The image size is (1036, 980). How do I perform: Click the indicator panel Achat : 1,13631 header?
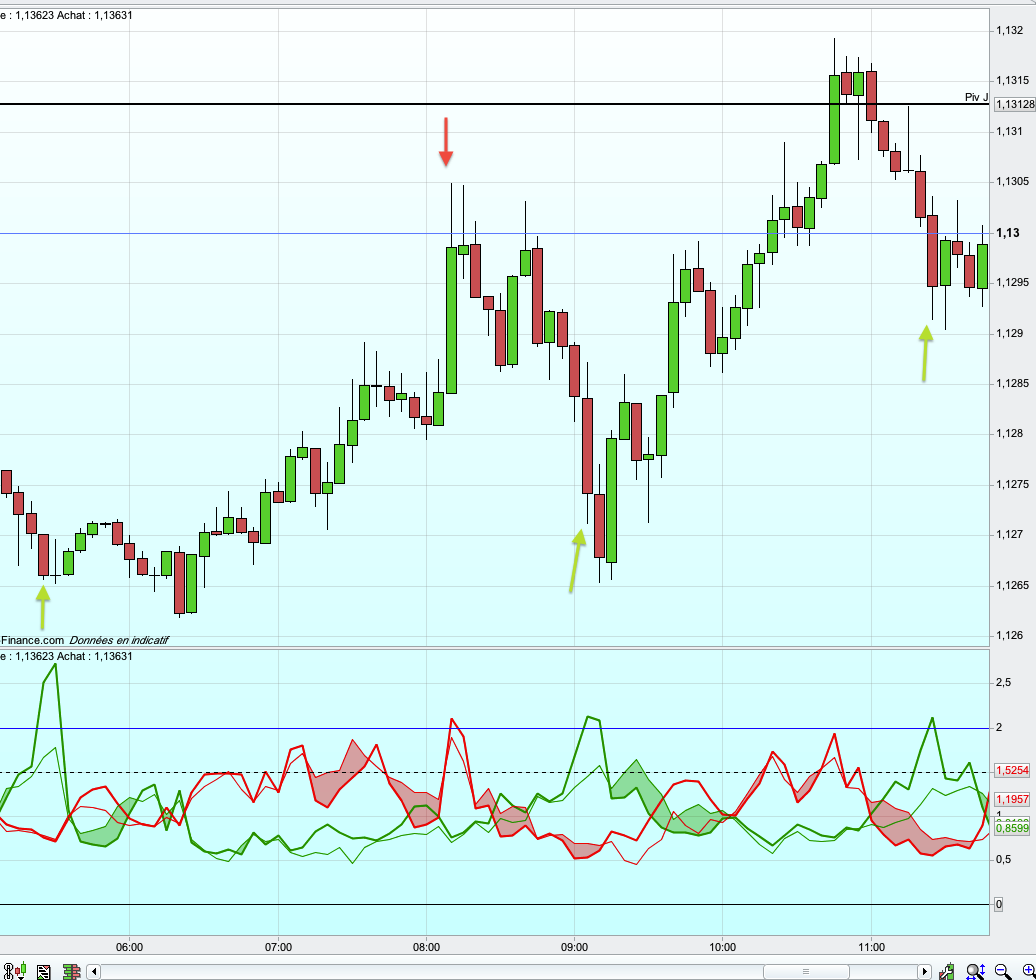(94, 656)
